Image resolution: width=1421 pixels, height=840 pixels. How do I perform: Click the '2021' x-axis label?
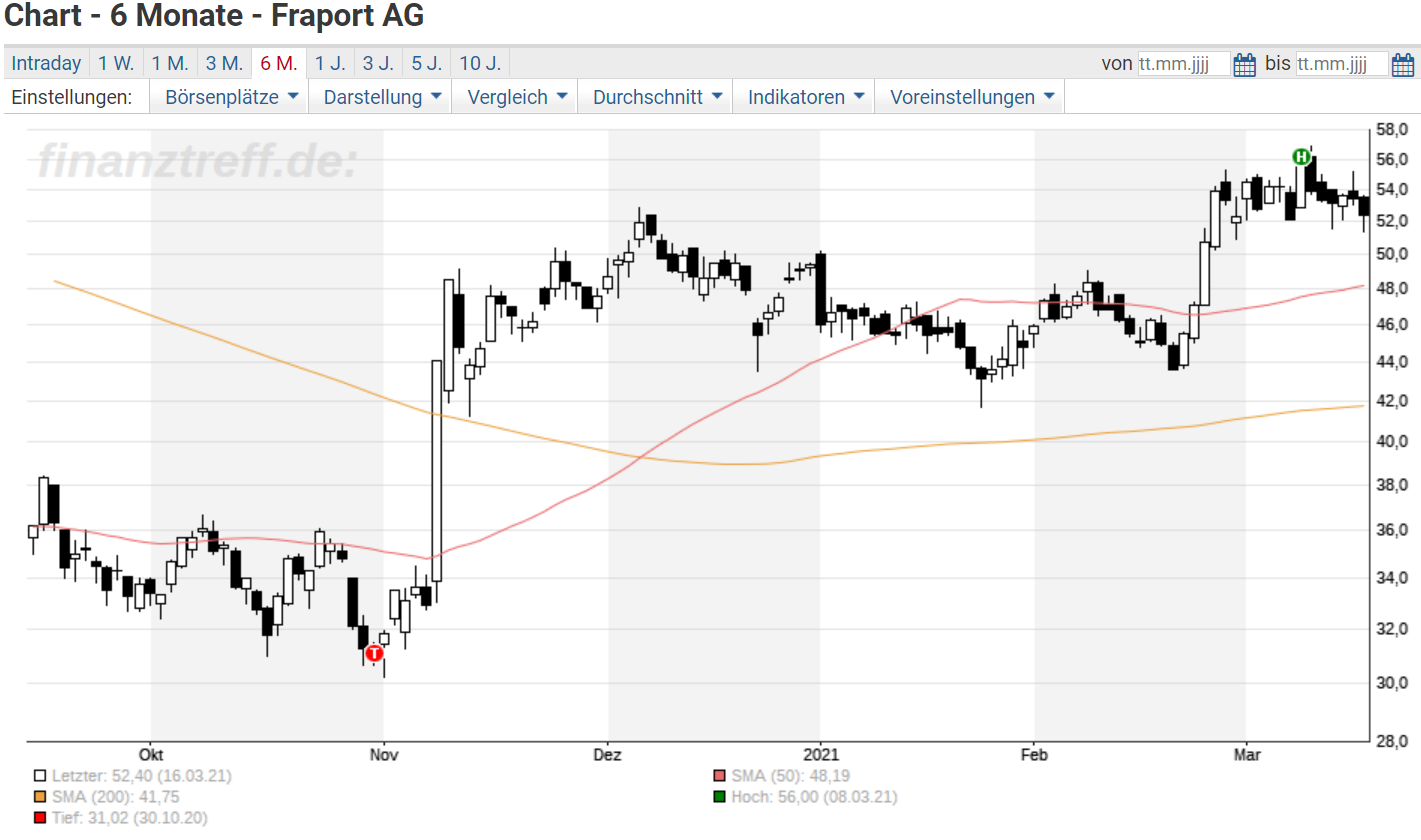[x=820, y=754]
